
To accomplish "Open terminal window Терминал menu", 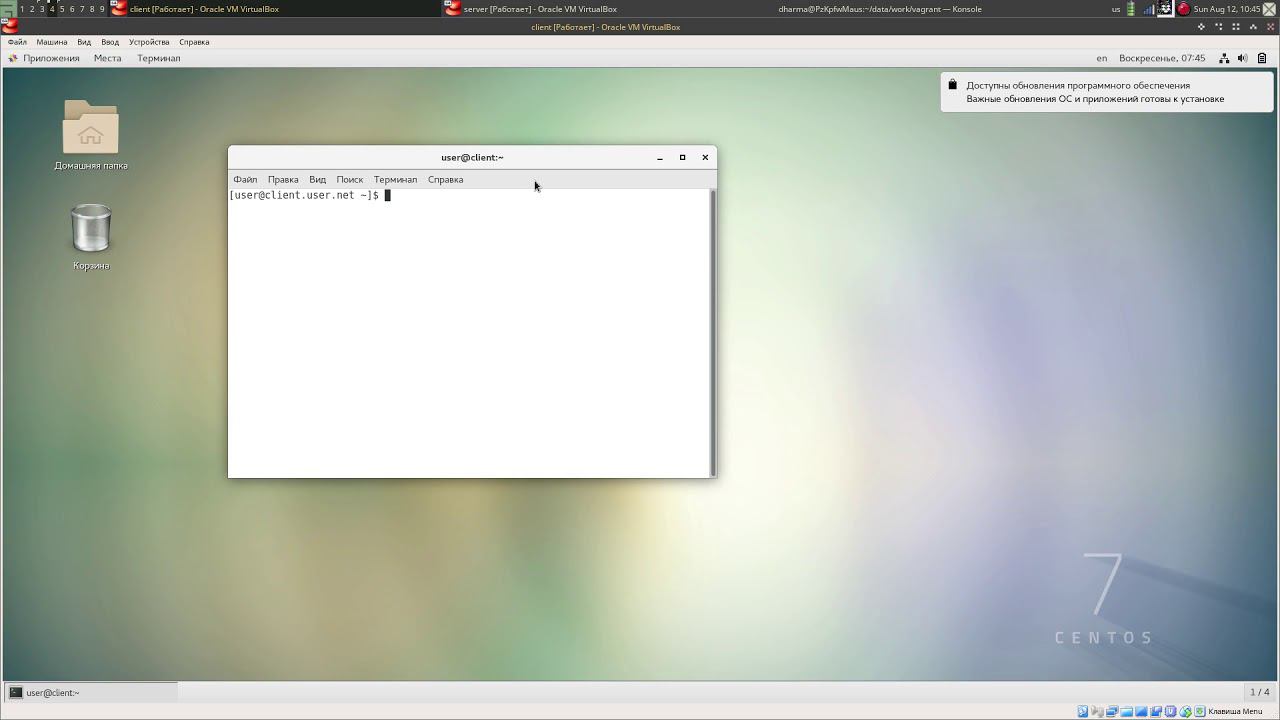I will (395, 180).
